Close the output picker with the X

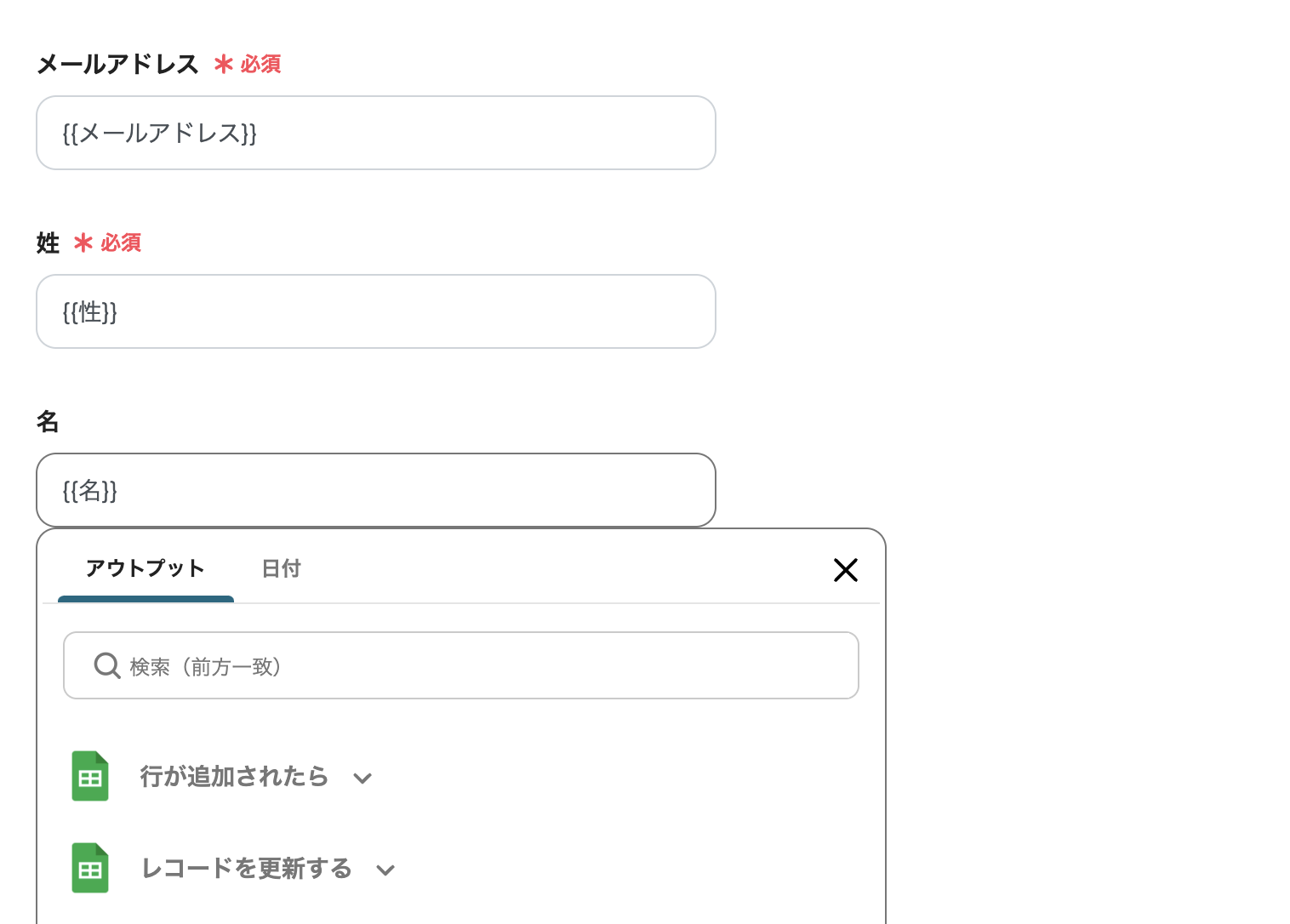click(x=845, y=570)
